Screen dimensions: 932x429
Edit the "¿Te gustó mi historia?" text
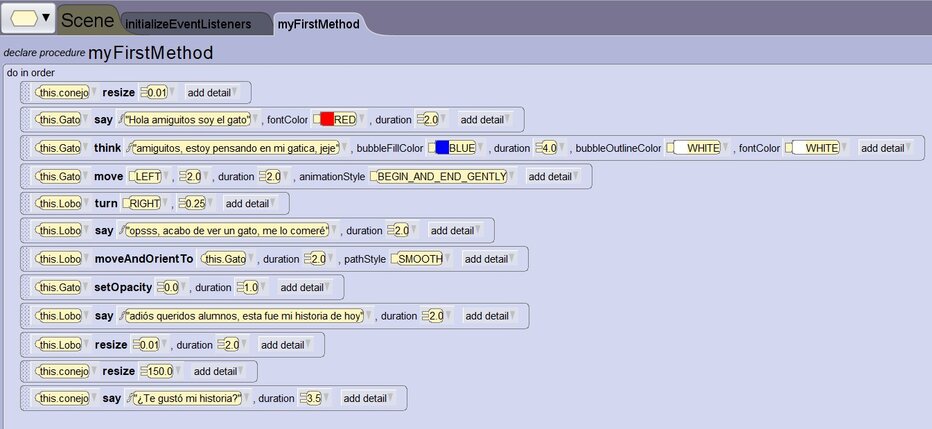click(x=190, y=398)
